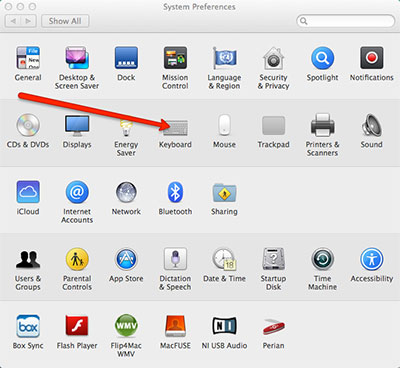Go forward with the right arrow button

click(29, 21)
